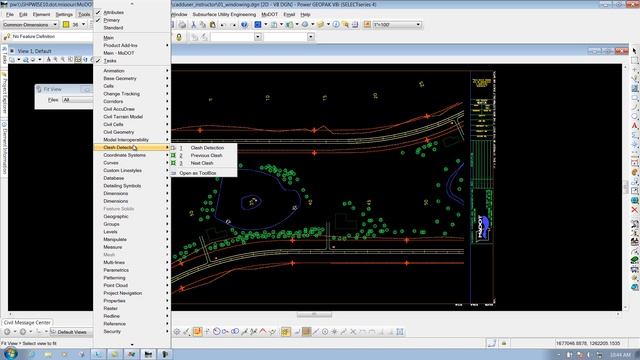Expand the Coordinate Systems submenu

[x=132, y=155]
